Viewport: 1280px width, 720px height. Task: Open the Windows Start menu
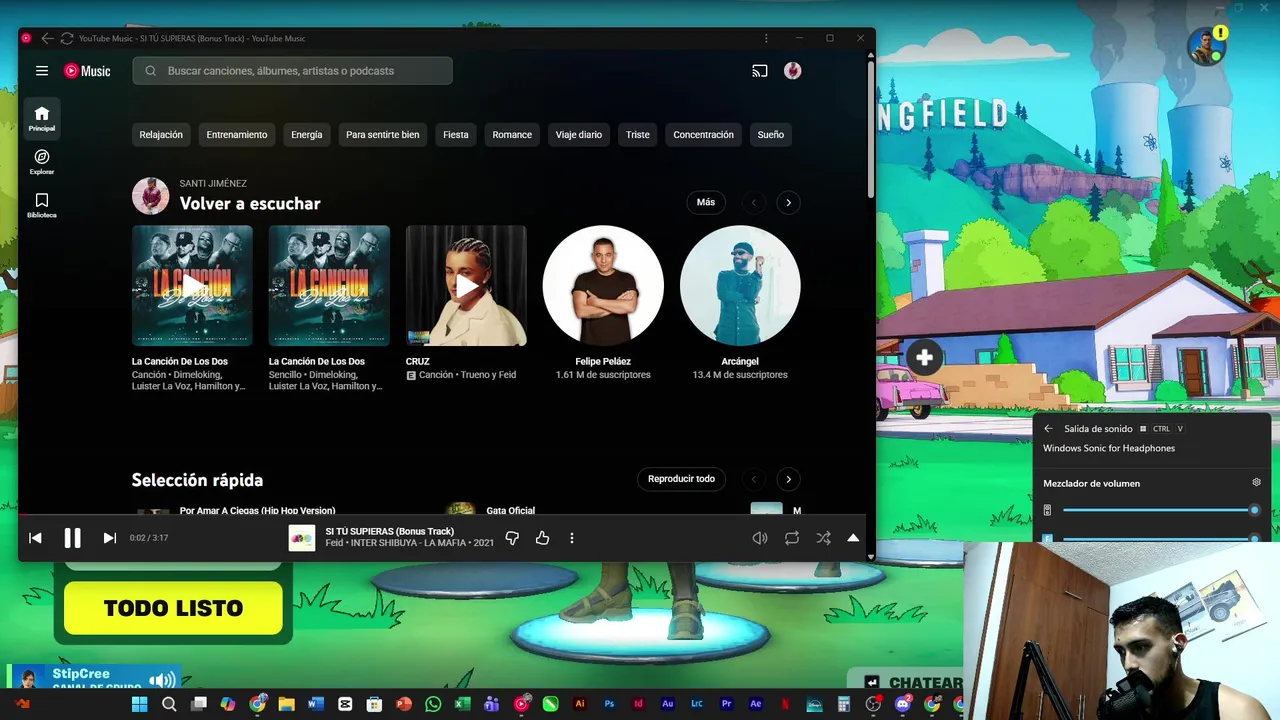click(x=140, y=704)
